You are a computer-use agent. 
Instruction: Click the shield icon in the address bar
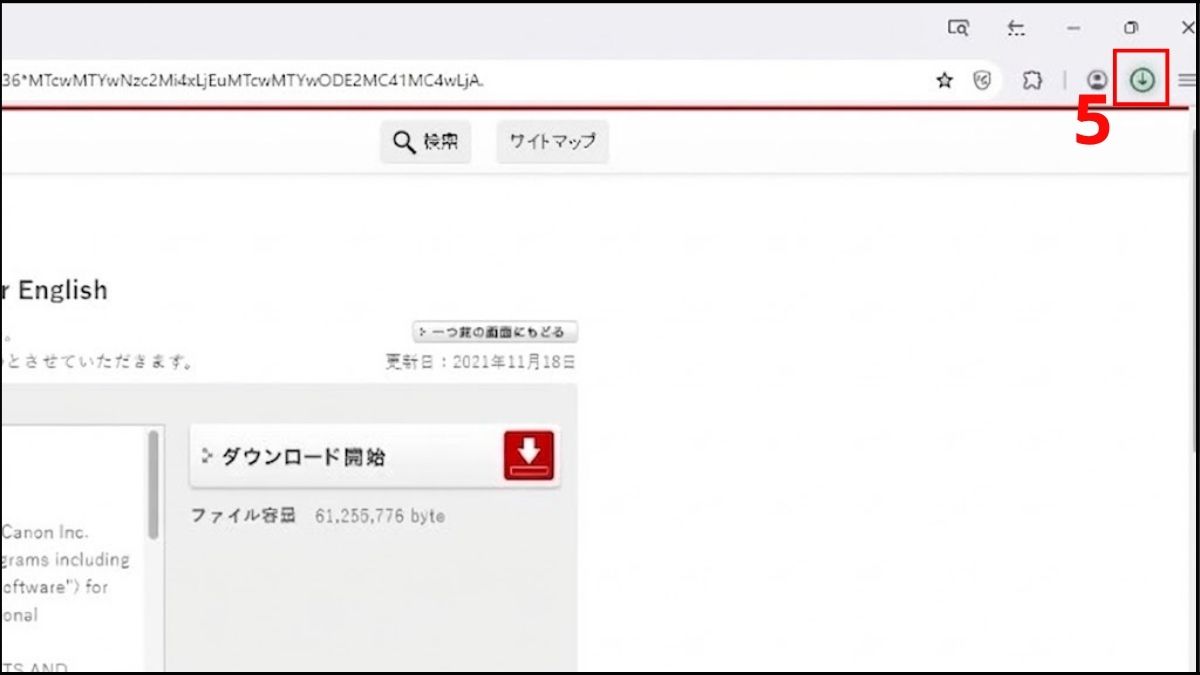pos(983,81)
